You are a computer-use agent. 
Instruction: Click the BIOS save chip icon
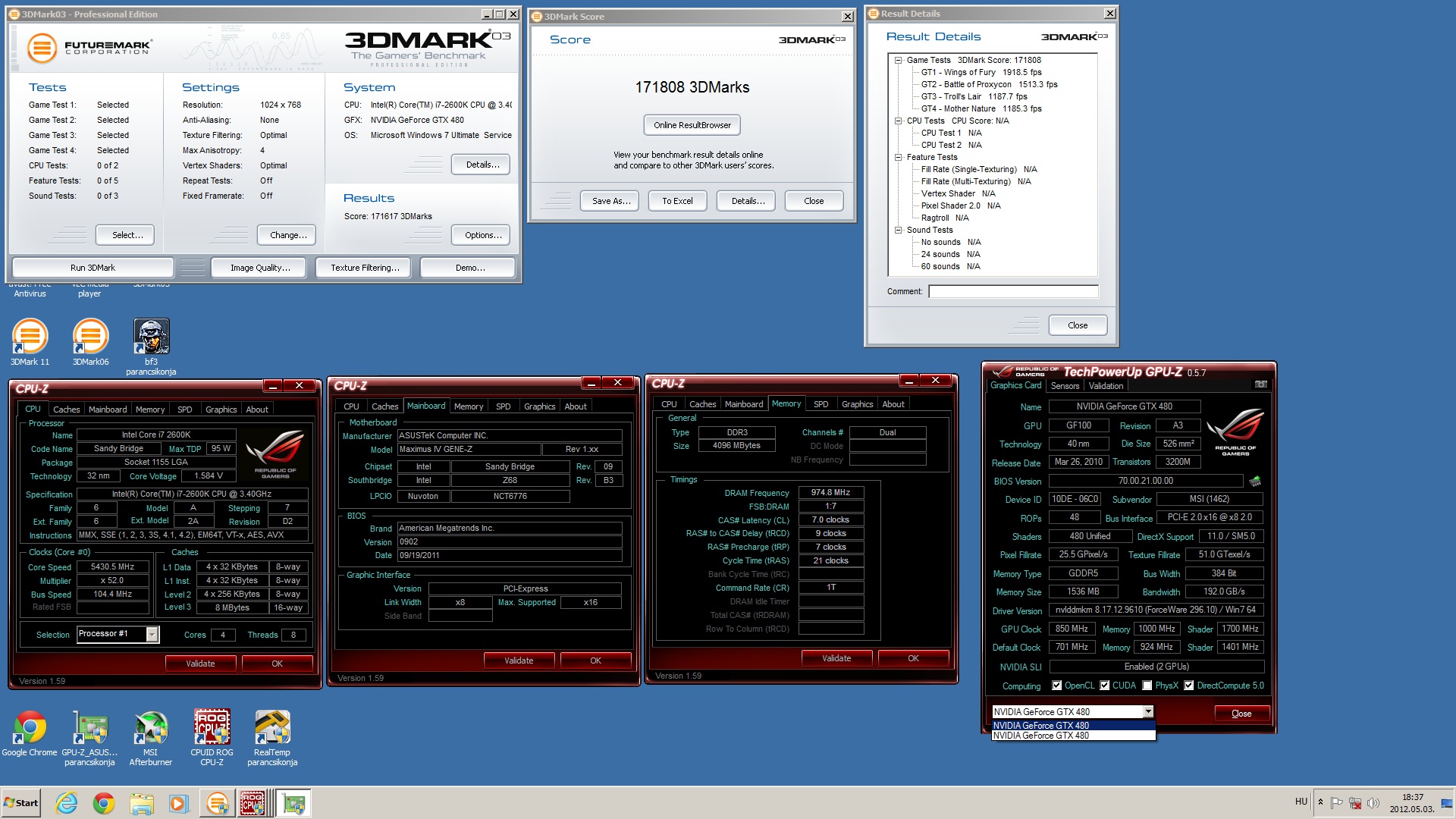click(x=1255, y=481)
